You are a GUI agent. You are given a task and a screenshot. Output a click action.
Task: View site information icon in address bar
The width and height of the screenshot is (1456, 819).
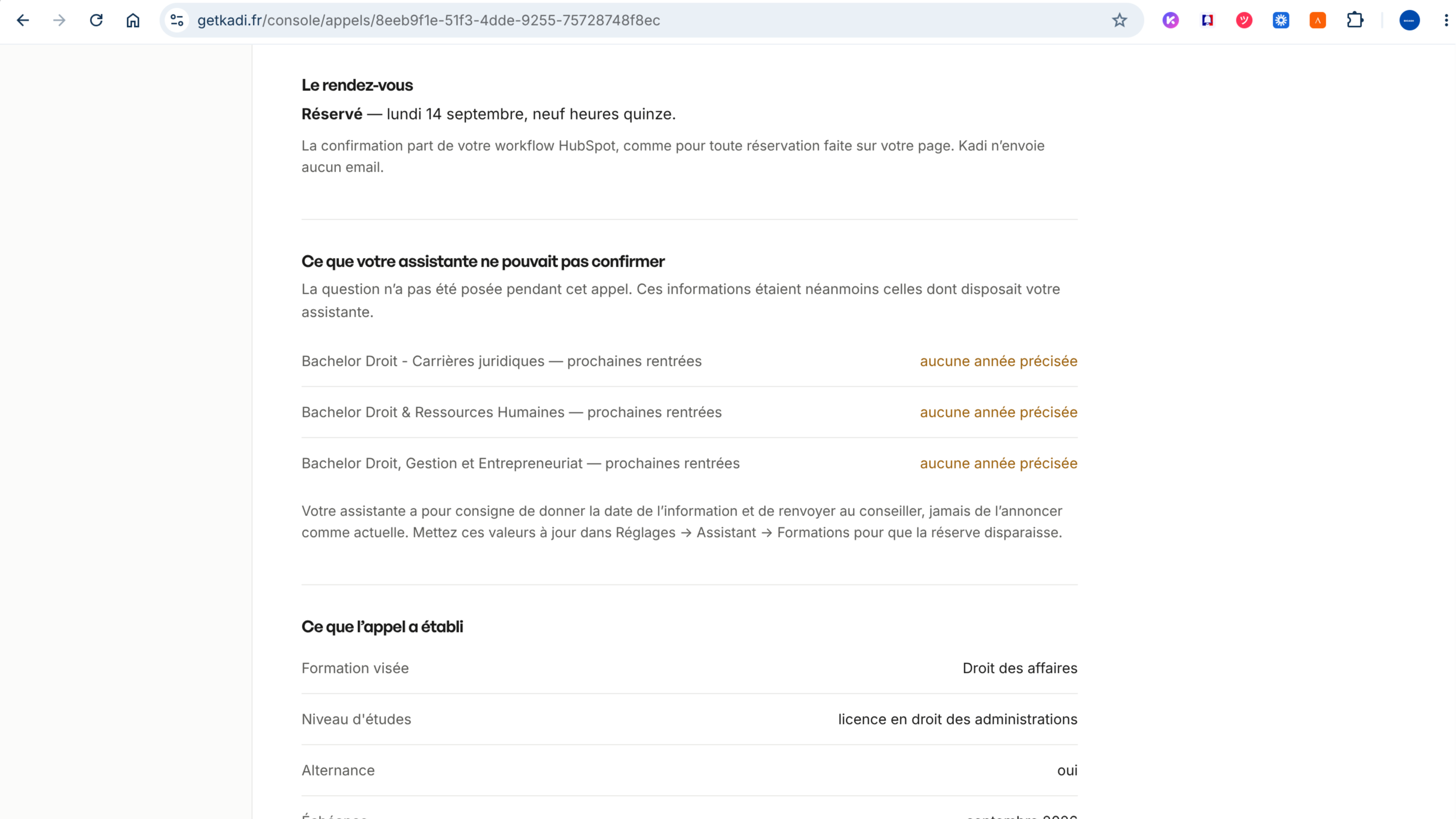177,20
